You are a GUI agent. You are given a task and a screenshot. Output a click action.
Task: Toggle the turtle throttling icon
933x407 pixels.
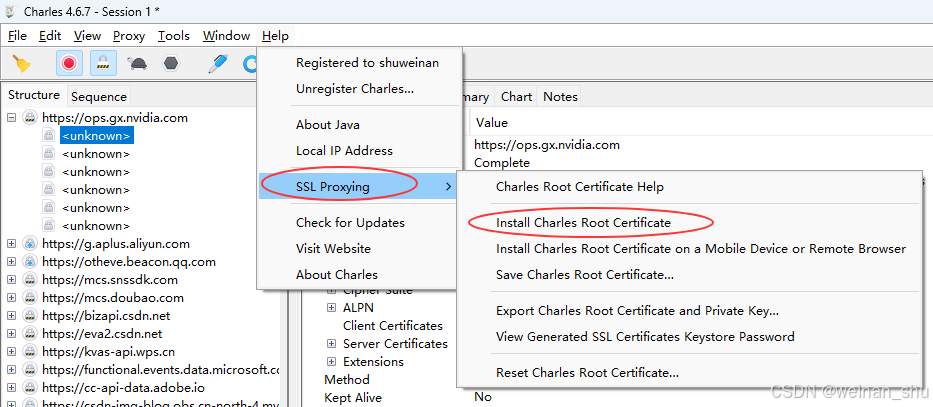138,63
